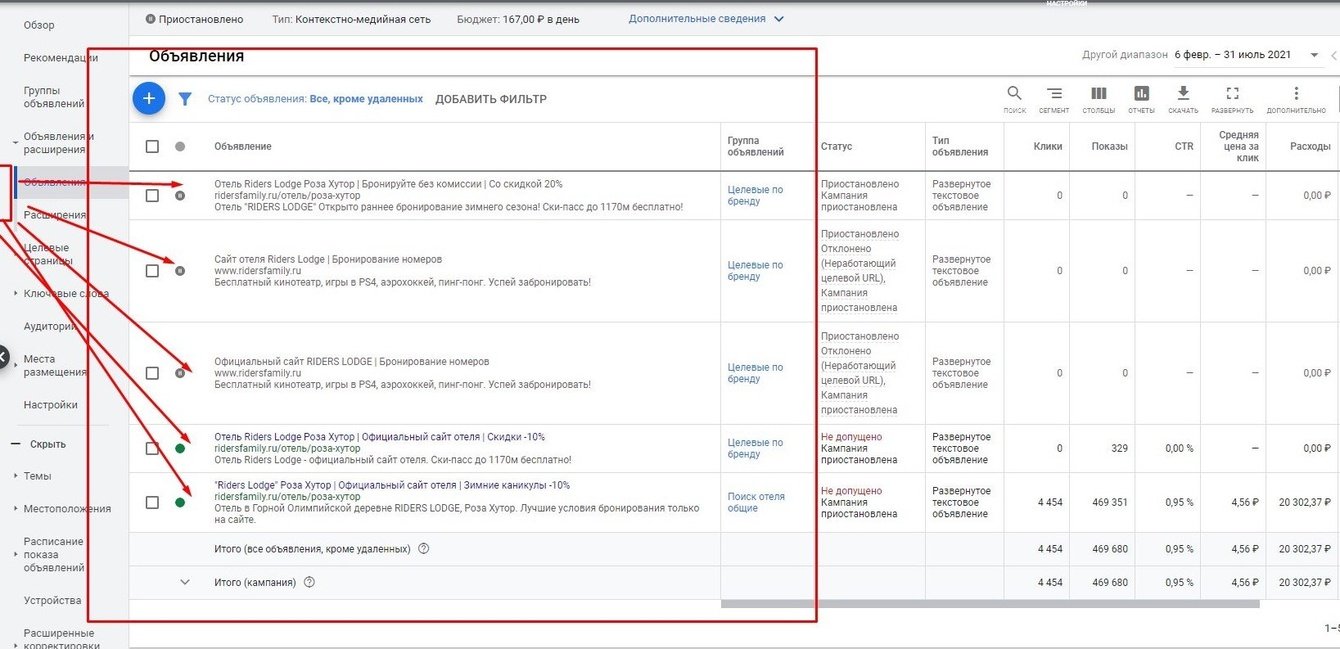Click the help icon next to 'Итого (кампания)'
Viewport: 1340px width, 649px height.
coord(309,582)
